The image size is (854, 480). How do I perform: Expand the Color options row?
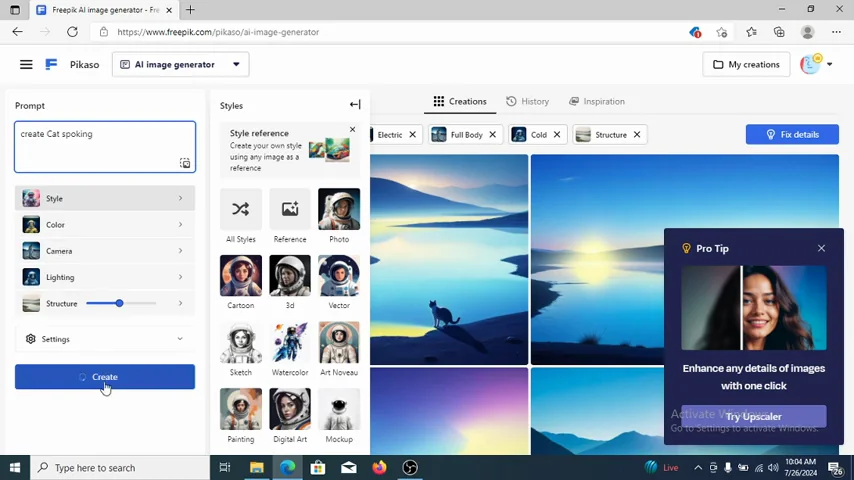pos(105,224)
